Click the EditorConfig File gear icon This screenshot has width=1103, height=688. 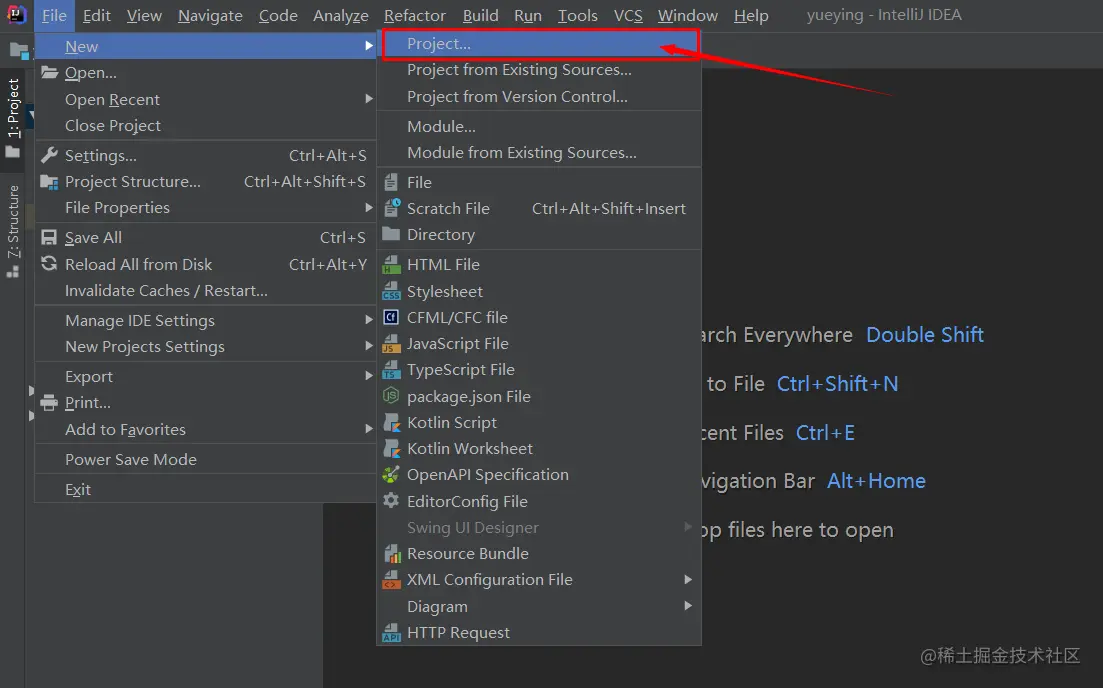point(391,501)
